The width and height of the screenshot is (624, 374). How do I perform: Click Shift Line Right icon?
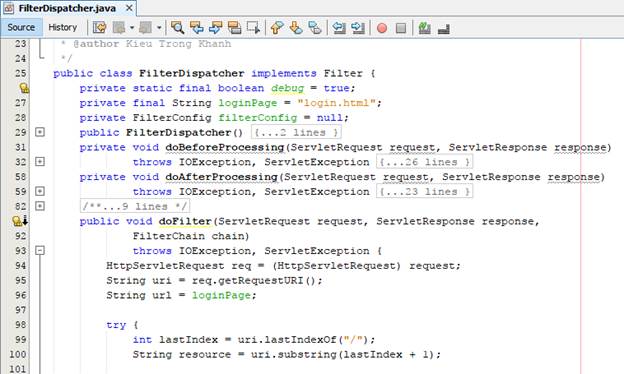click(x=358, y=27)
